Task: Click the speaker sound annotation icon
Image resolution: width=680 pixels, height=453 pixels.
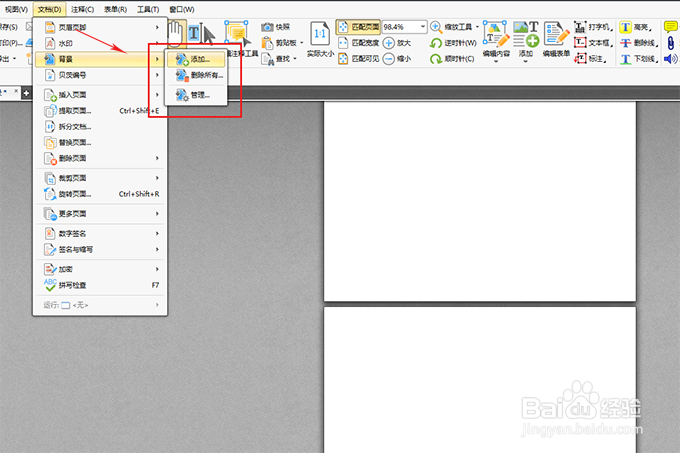Action: click(x=670, y=59)
